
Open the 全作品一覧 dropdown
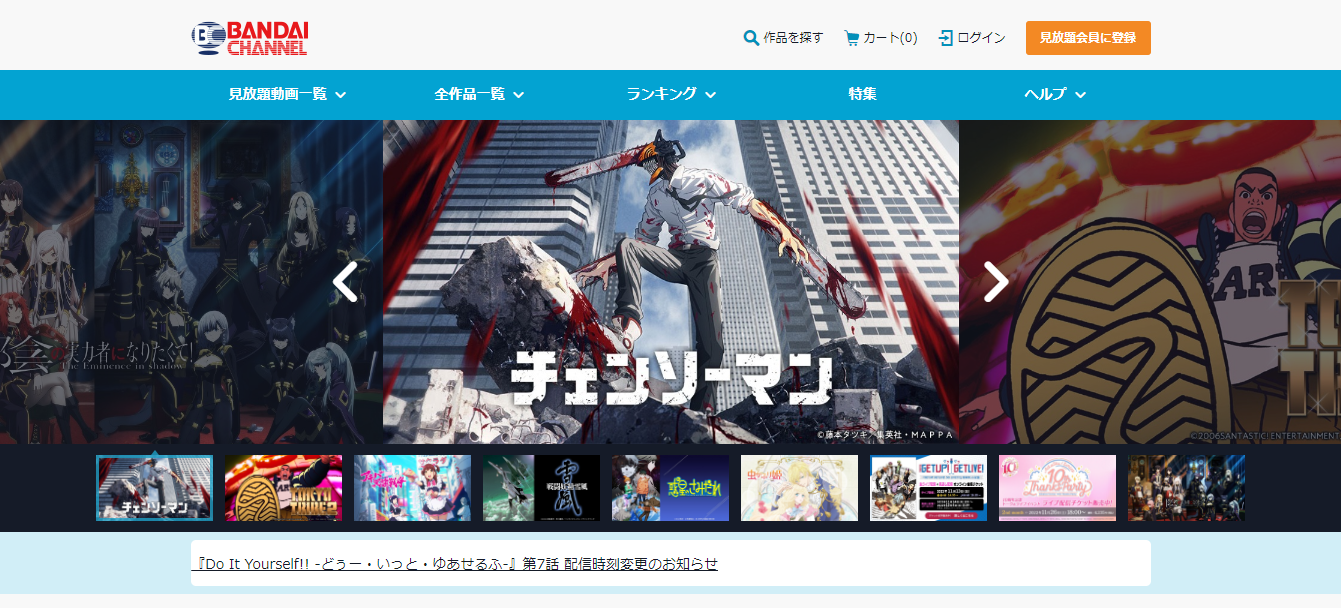pos(475,95)
